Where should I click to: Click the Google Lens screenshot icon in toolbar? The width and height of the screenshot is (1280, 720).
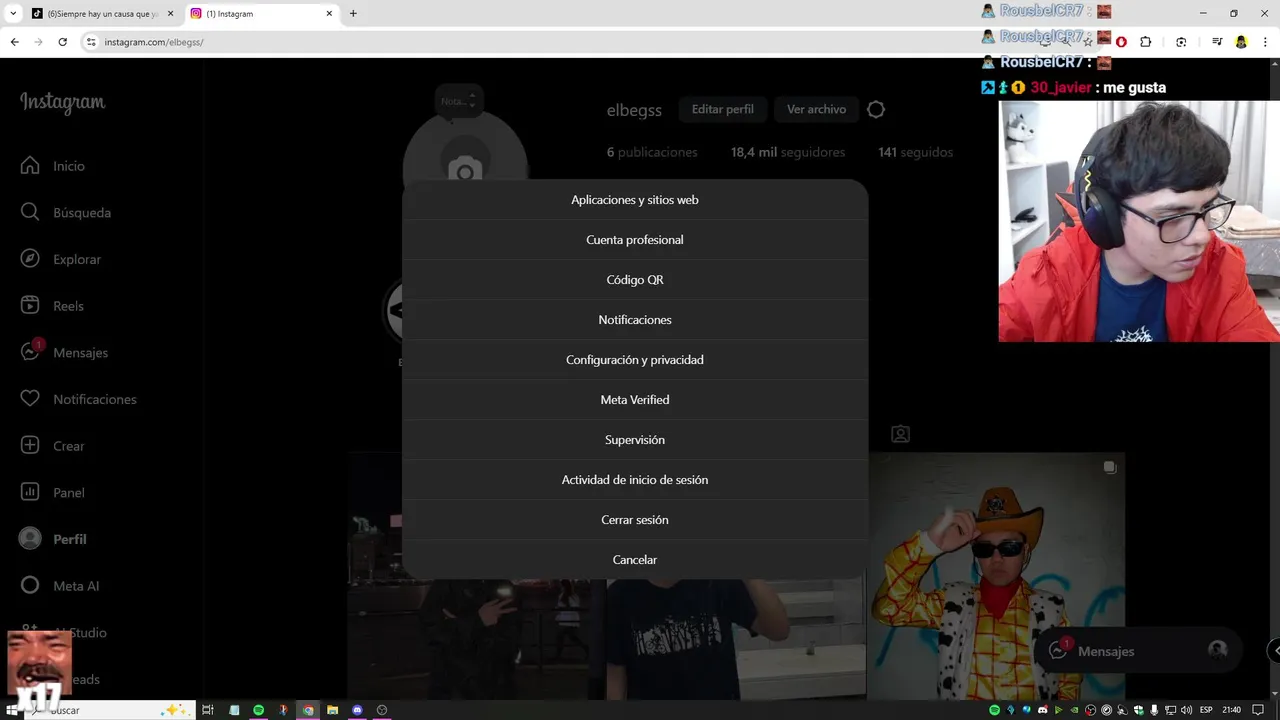(1181, 42)
